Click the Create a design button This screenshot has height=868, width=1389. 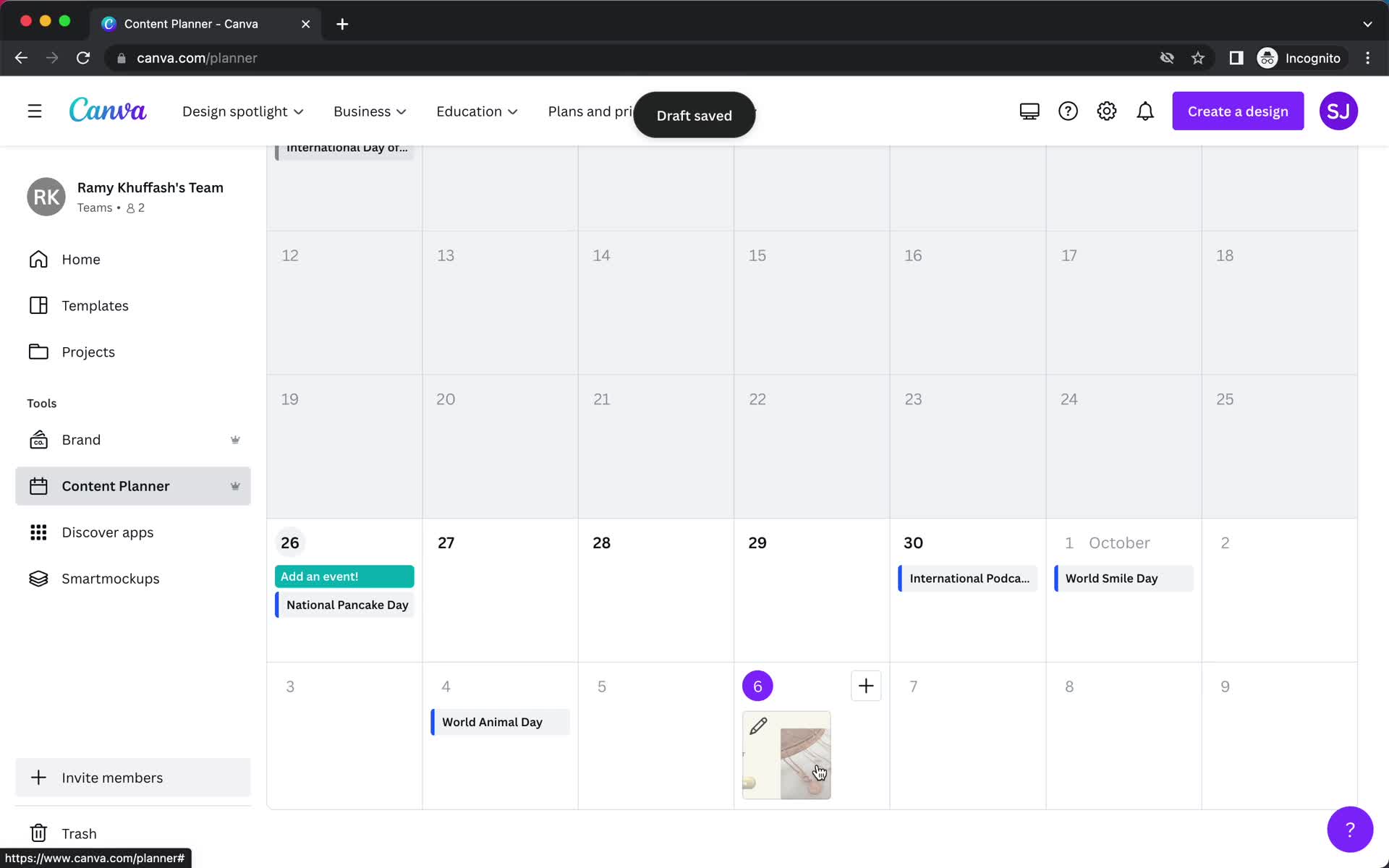point(1237,111)
